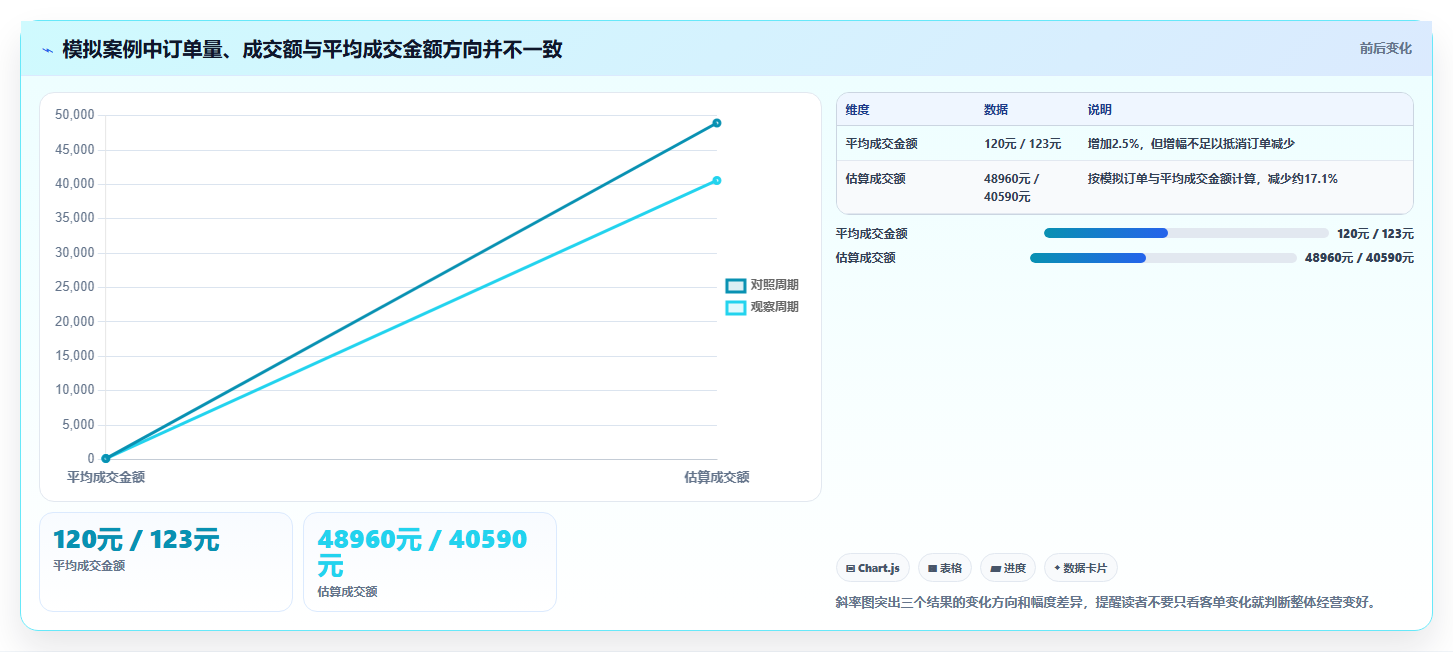
Task: Click the 对照周期 data point at 估算成交额
Action: coord(717,123)
